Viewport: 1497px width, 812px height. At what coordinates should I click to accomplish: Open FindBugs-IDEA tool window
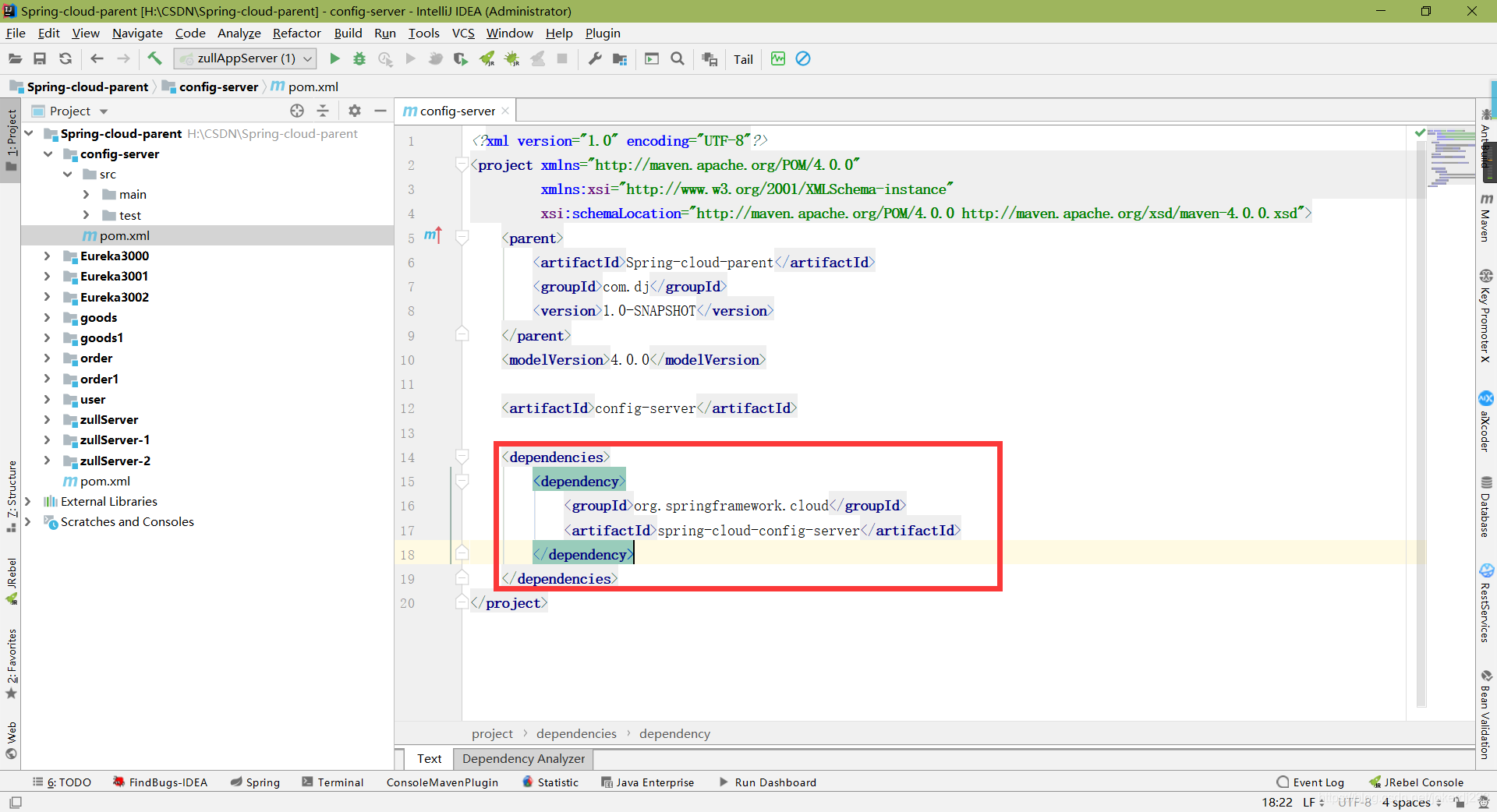click(x=160, y=782)
